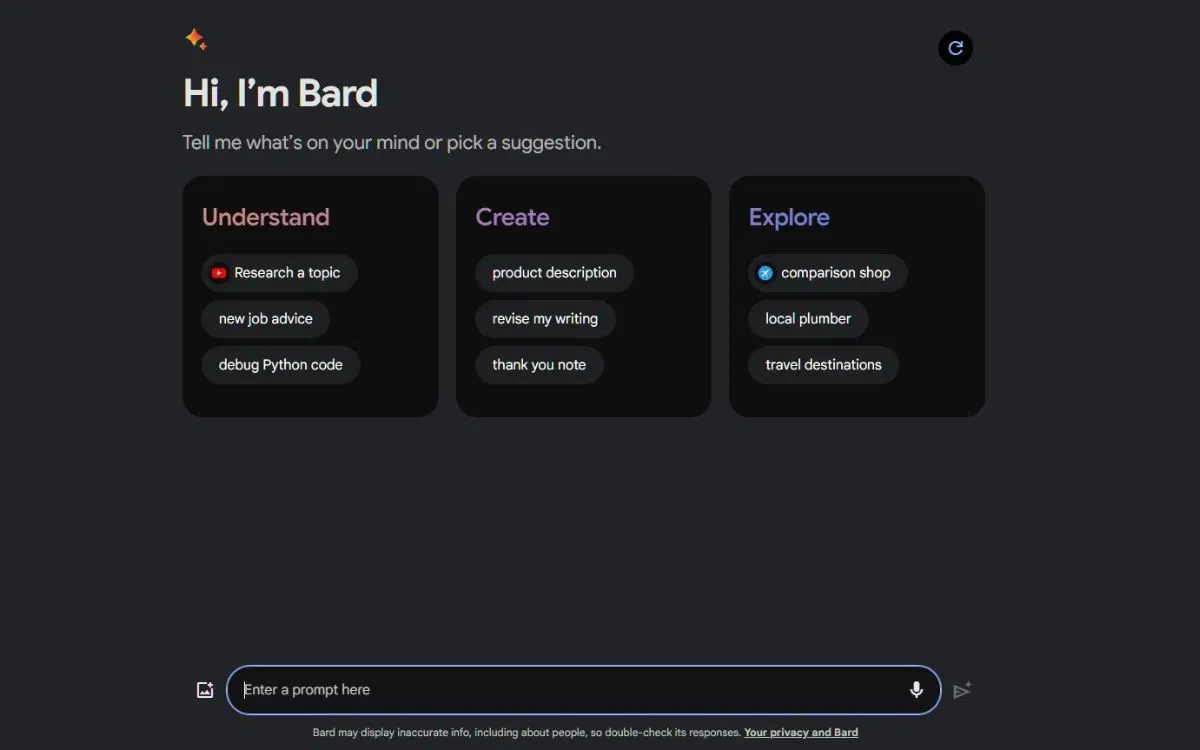Click the Bard sparkle logo

(x=196, y=38)
